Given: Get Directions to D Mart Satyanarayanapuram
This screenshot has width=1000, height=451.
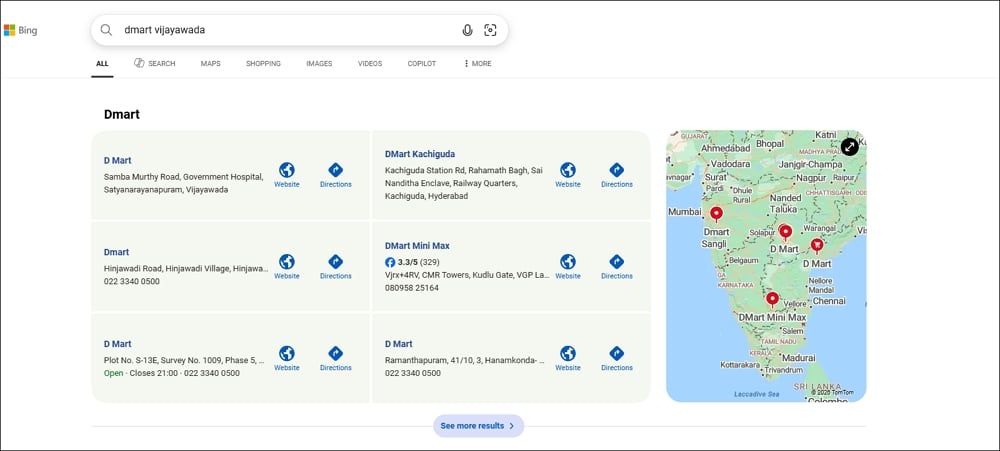Looking at the screenshot, I should click(335, 175).
